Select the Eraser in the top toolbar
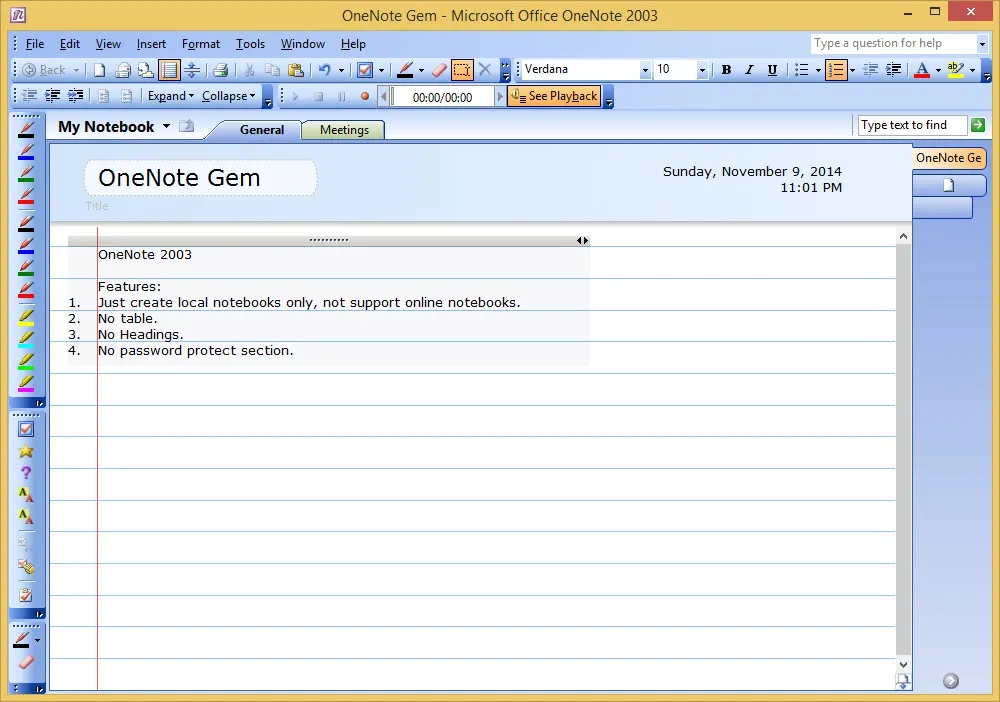 click(x=439, y=70)
